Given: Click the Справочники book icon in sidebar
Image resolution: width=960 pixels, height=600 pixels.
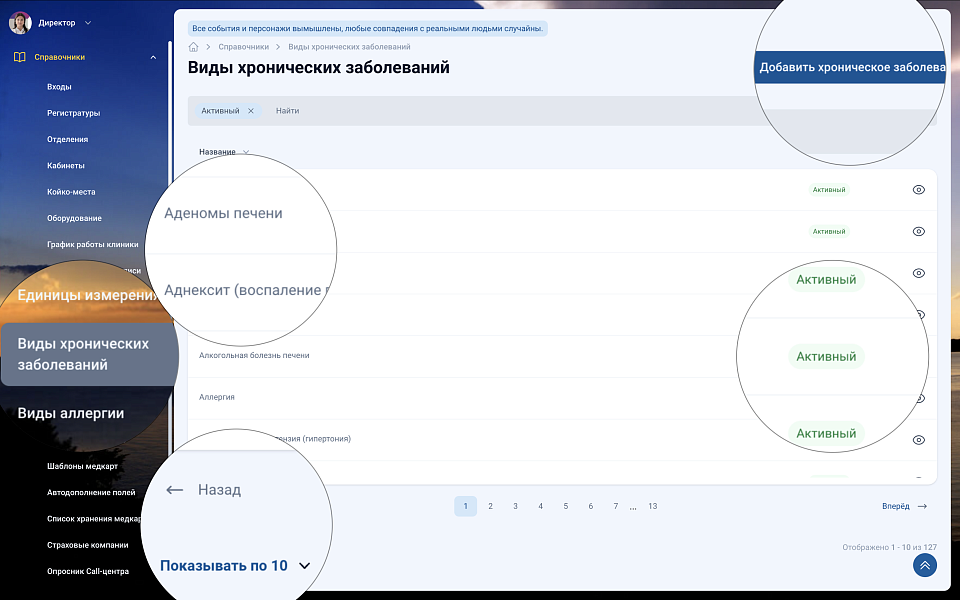Looking at the screenshot, I should click(20, 57).
